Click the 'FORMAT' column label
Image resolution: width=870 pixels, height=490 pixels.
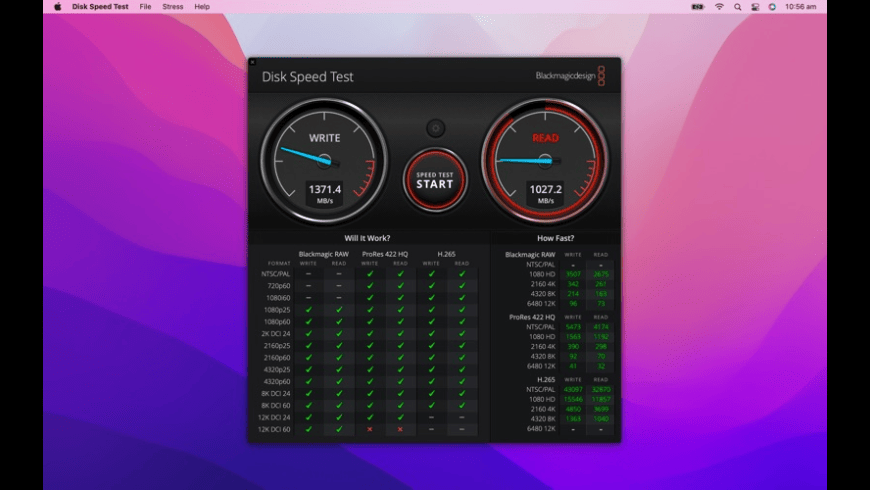point(279,264)
